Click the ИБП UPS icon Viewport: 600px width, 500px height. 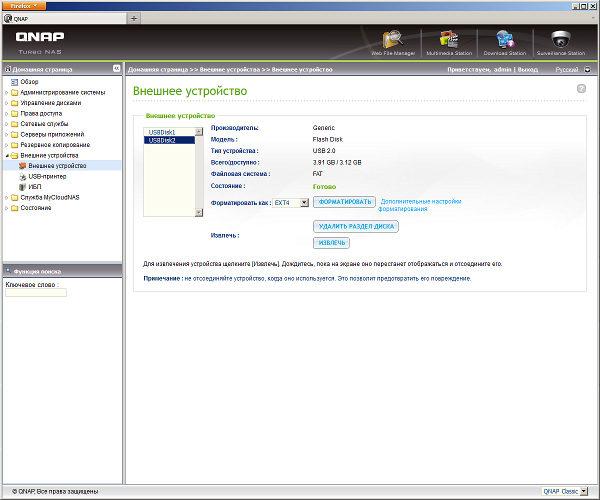[23, 187]
